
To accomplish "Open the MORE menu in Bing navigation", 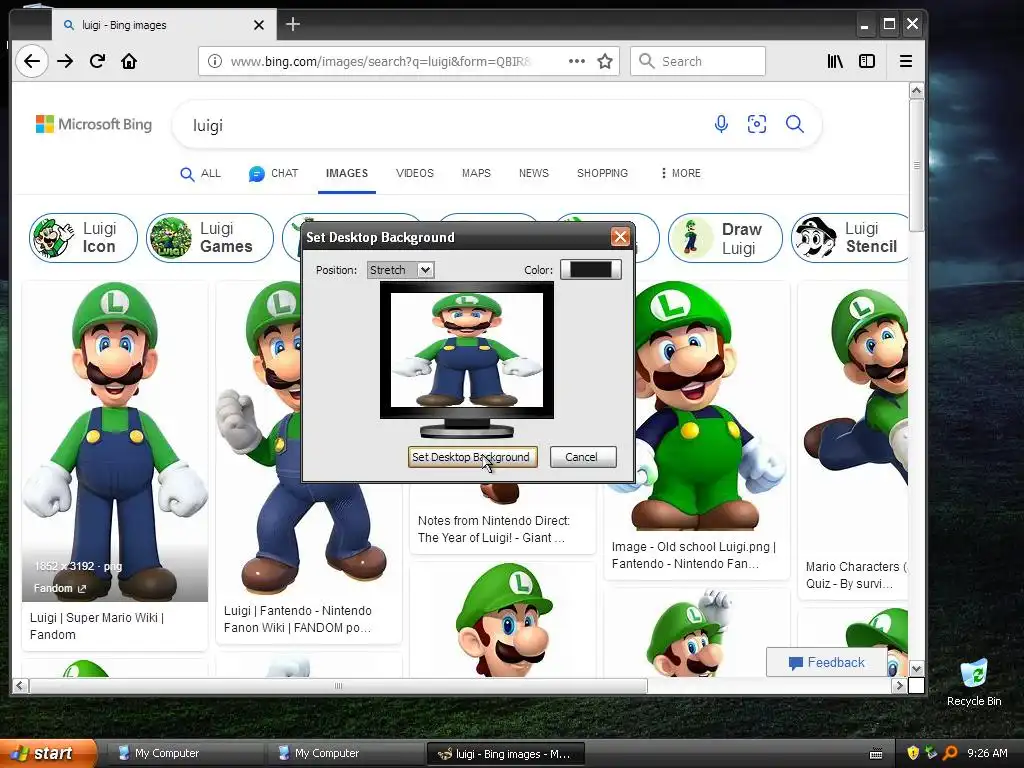I will tap(680, 173).
